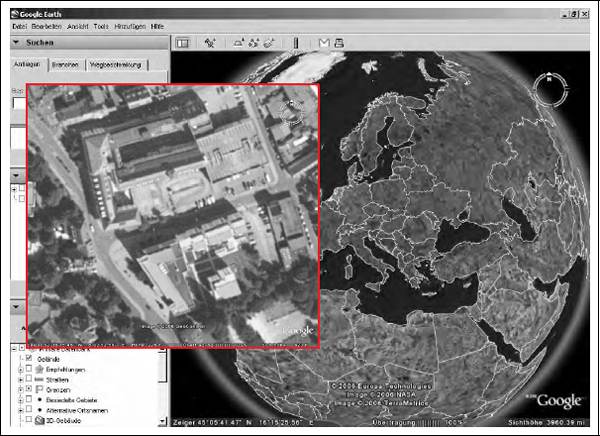Check the Alternative Ortsnamen layer checkbox
600x436 pixels.
(x=29, y=410)
